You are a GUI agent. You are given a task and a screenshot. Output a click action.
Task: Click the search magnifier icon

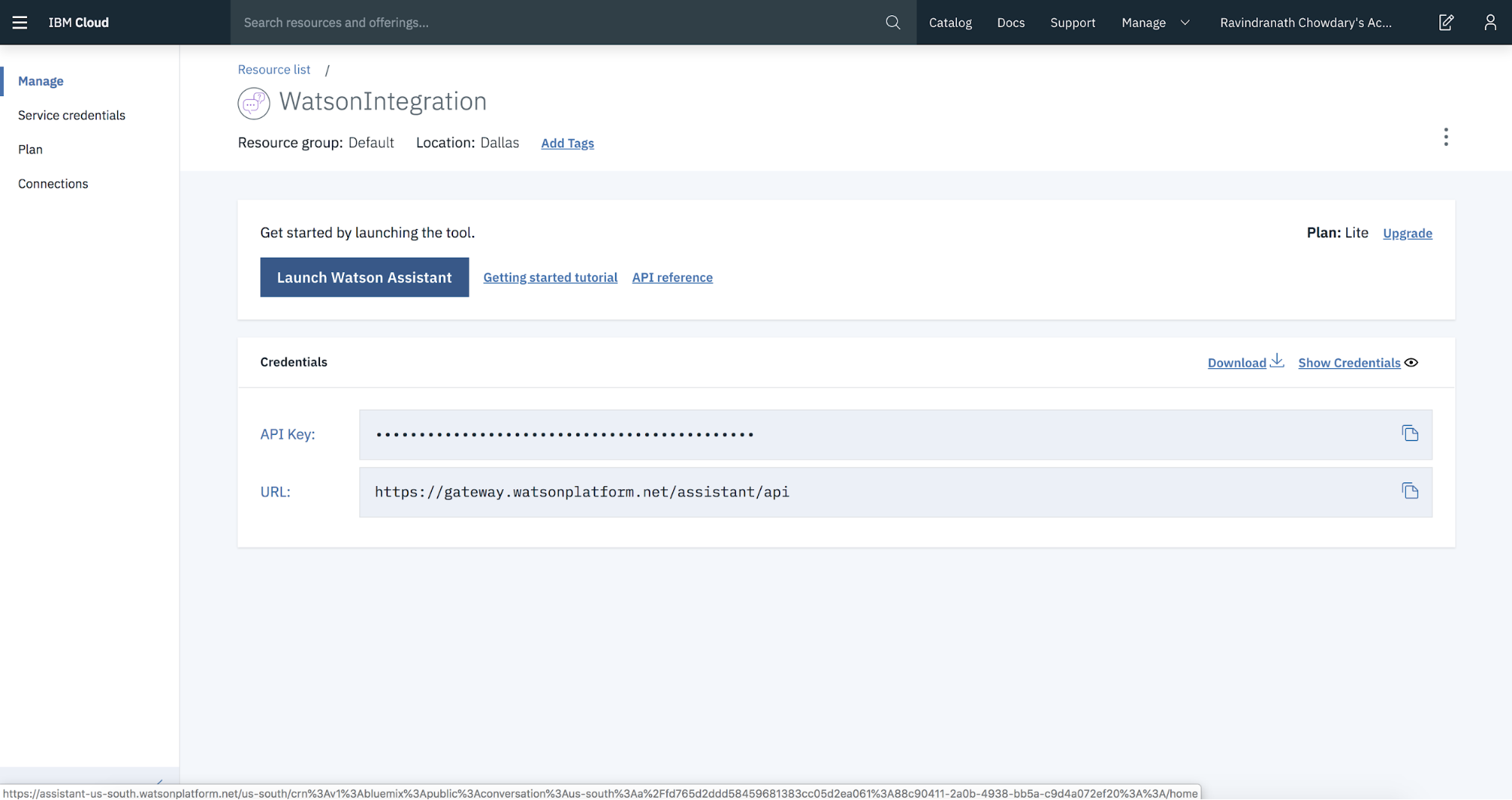coord(893,22)
